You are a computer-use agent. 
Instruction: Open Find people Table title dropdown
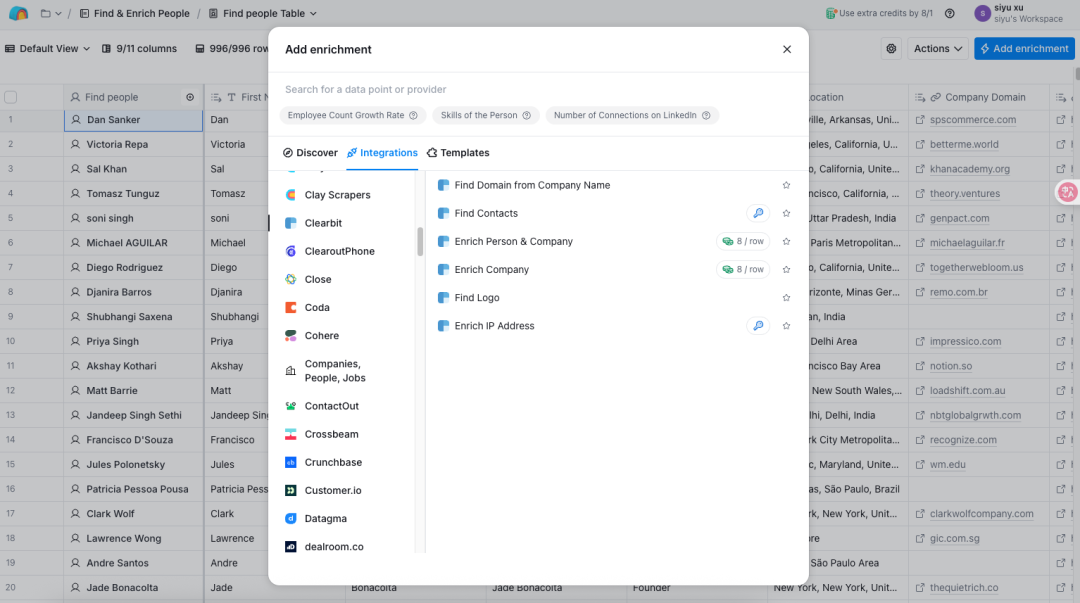click(269, 14)
